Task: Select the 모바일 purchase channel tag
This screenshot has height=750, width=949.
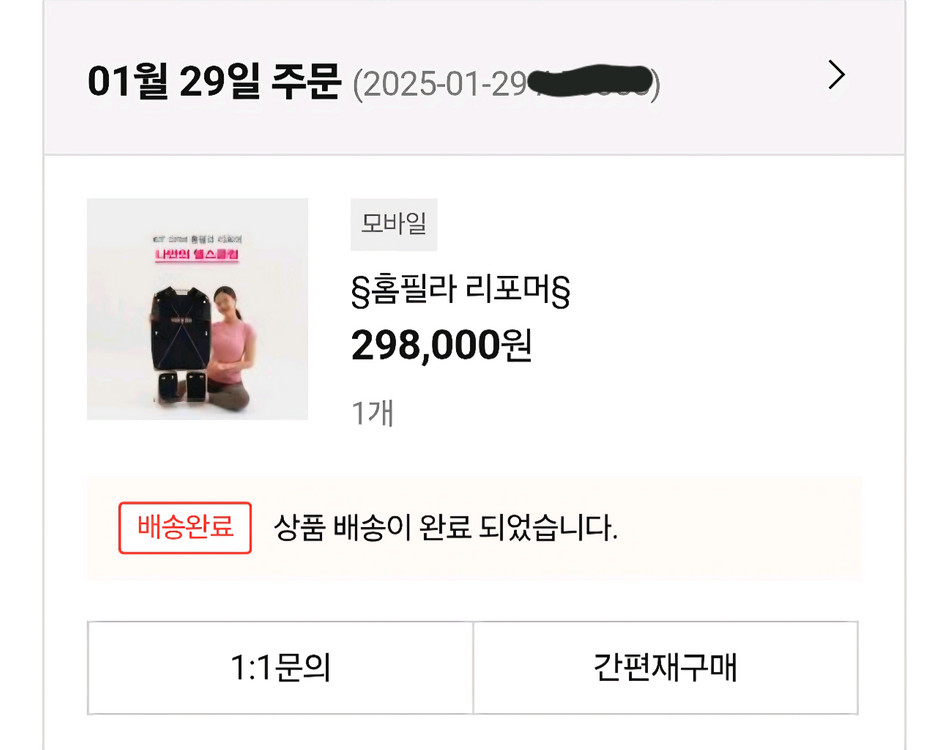Action: (391, 223)
